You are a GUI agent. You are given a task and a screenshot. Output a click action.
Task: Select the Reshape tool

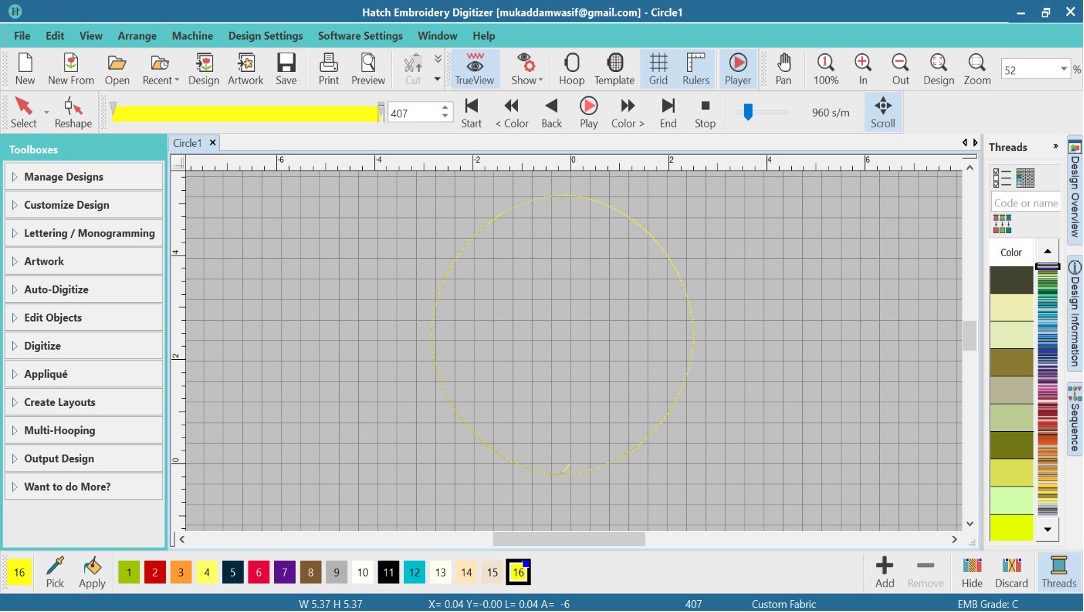point(72,110)
